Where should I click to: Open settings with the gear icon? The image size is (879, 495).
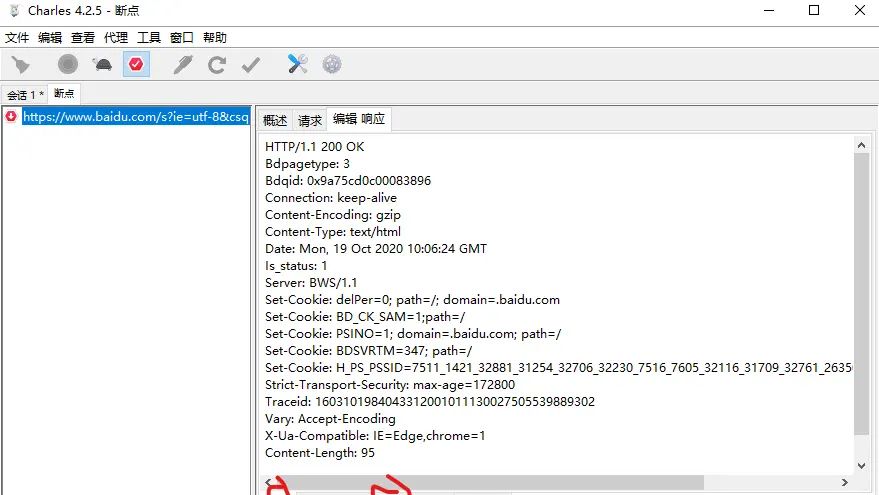coord(332,64)
